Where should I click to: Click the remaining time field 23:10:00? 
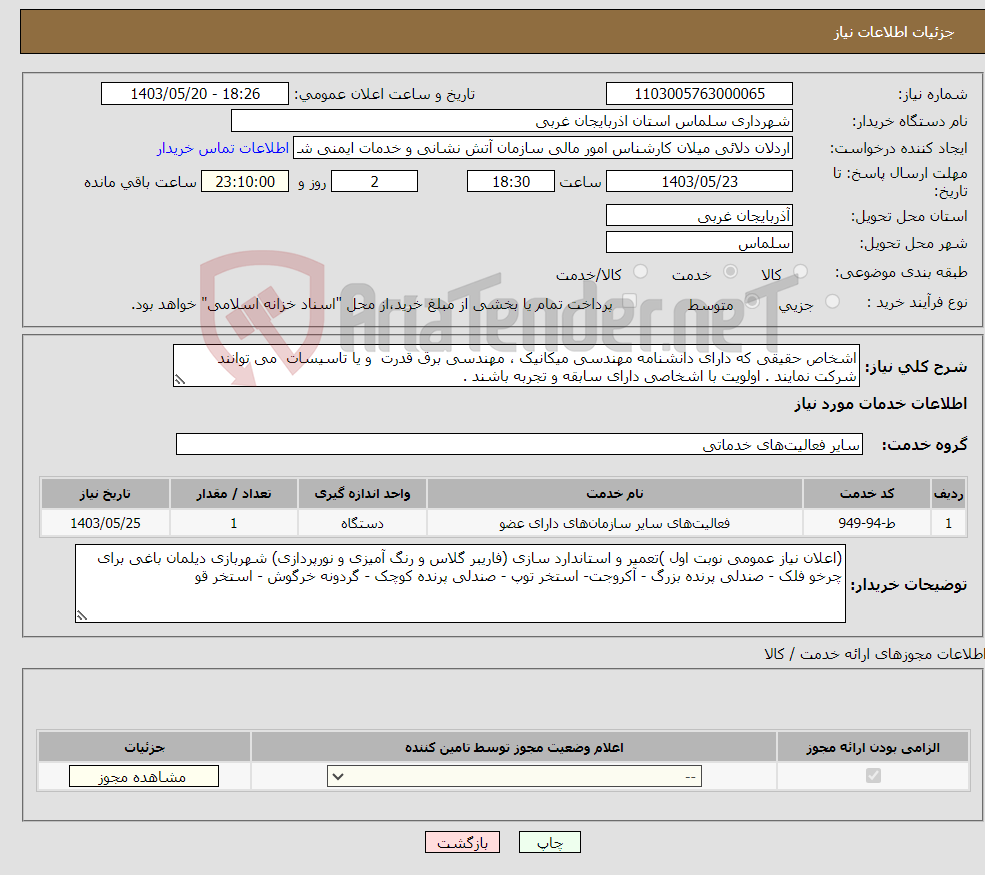click(245, 182)
